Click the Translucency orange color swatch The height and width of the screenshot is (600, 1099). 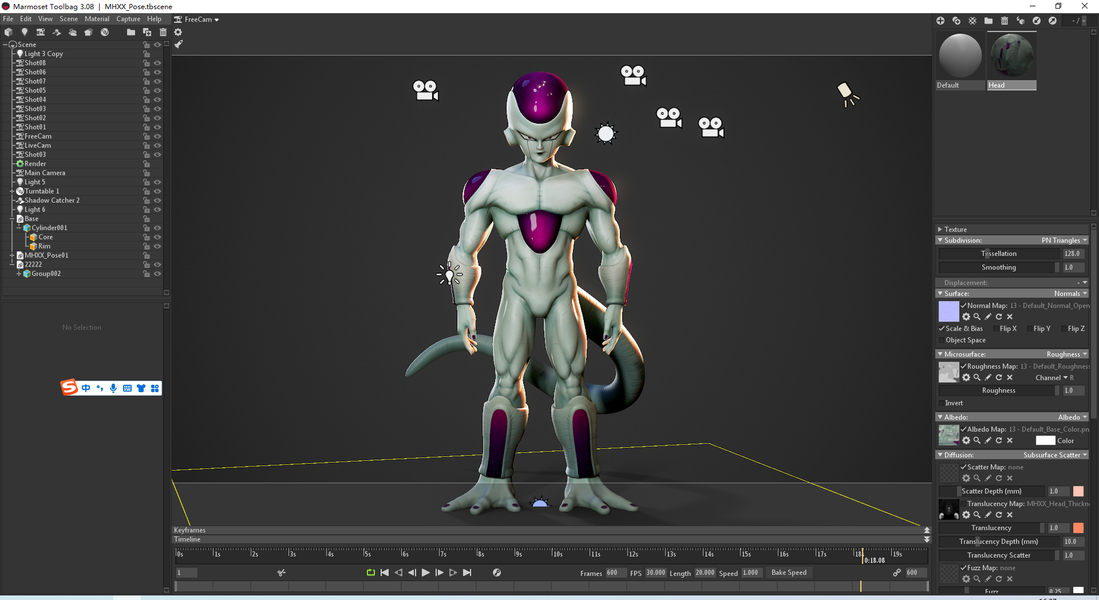pos(1078,528)
